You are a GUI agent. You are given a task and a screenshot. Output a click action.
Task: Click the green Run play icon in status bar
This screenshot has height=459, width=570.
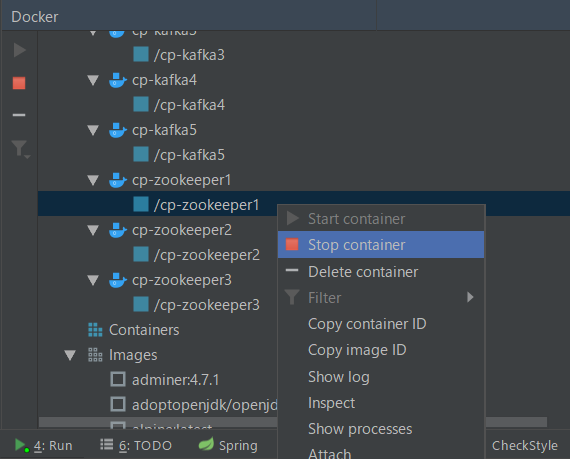(x=22, y=445)
